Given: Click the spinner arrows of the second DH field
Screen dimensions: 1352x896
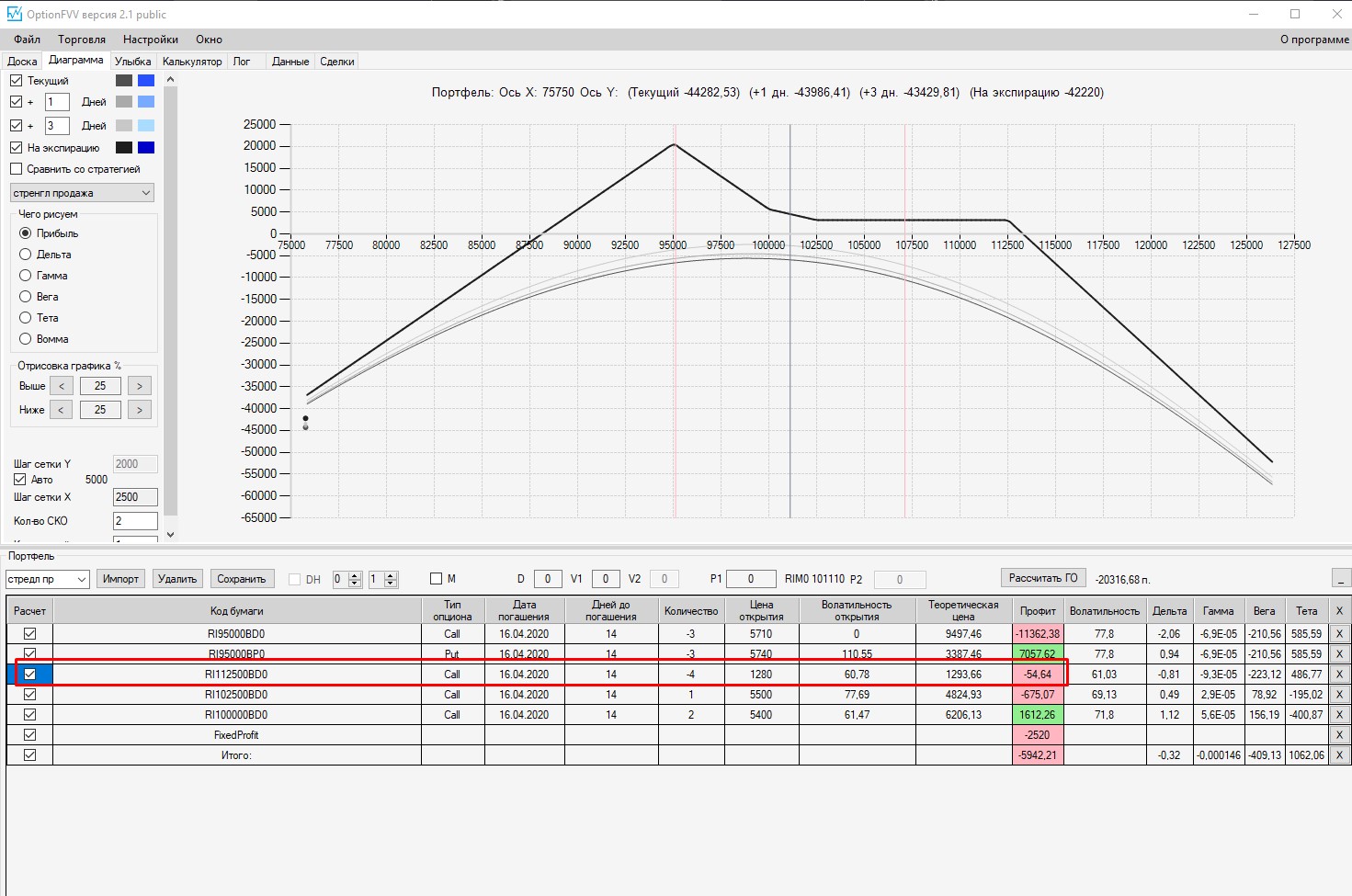Looking at the screenshot, I should tap(391, 579).
